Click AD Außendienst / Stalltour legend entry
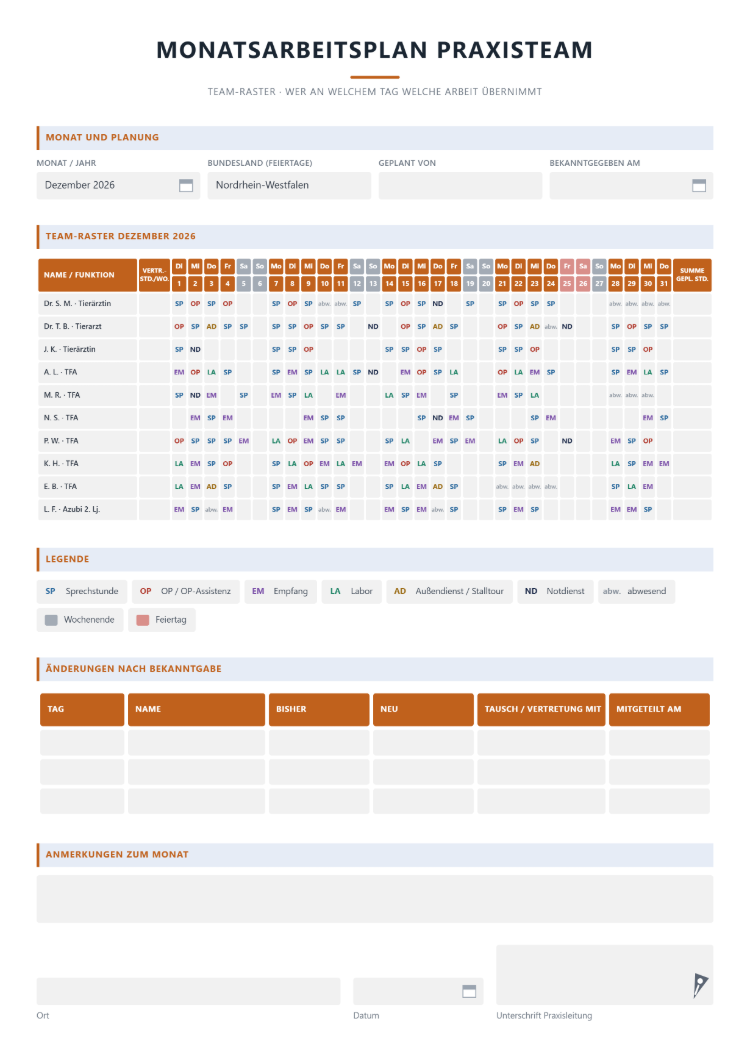 449,592
